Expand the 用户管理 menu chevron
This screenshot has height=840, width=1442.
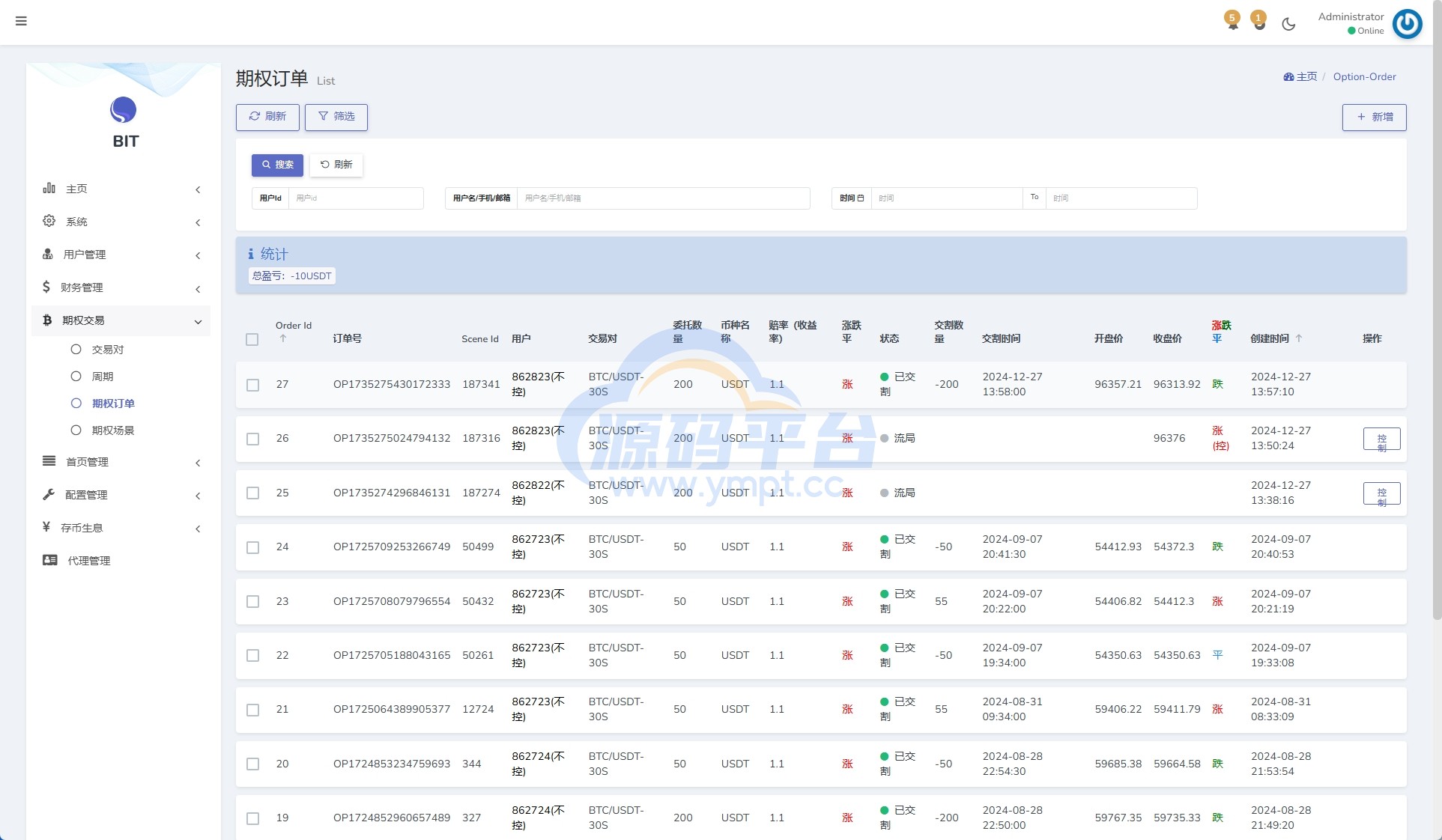click(x=198, y=255)
